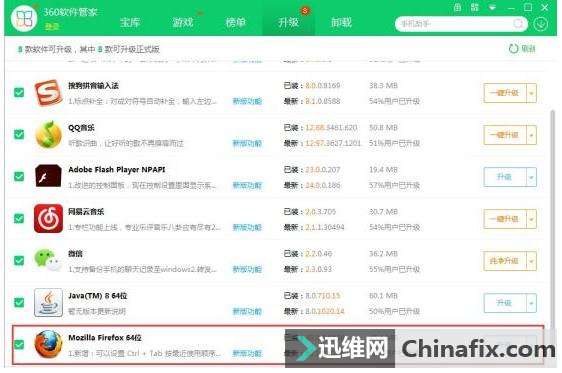The image size is (562, 373).
Task: Click the 19.4 MB size text
Action: pyautogui.click(x=384, y=169)
